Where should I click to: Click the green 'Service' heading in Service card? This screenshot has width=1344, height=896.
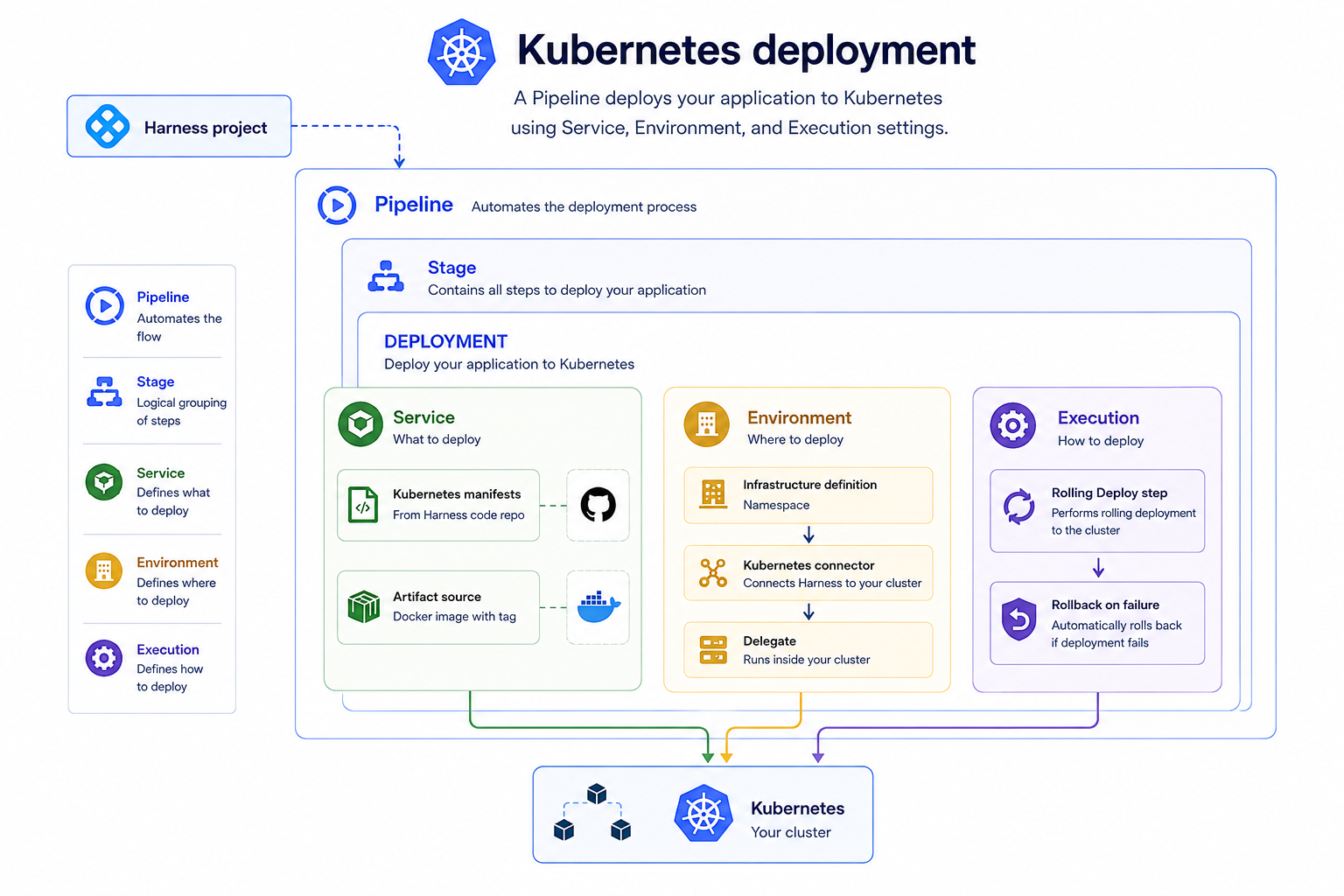coord(423,417)
